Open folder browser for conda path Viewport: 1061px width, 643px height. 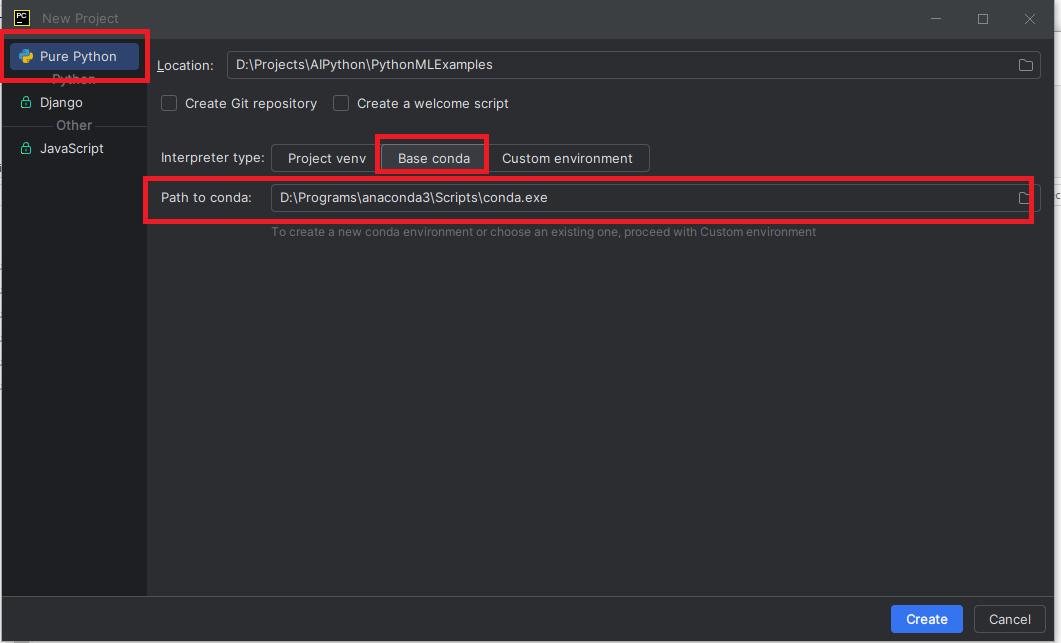tap(1025, 198)
